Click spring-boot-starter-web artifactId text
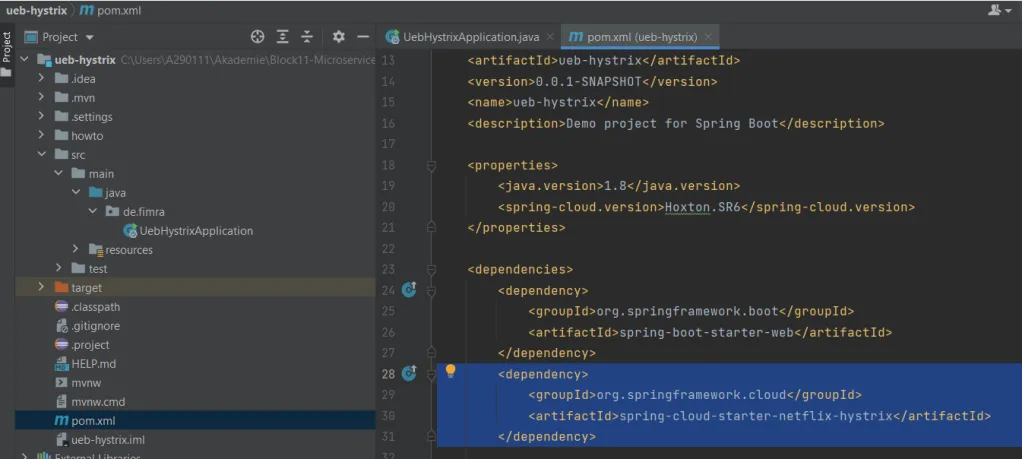The image size is (1022, 459). [x=706, y=333]
